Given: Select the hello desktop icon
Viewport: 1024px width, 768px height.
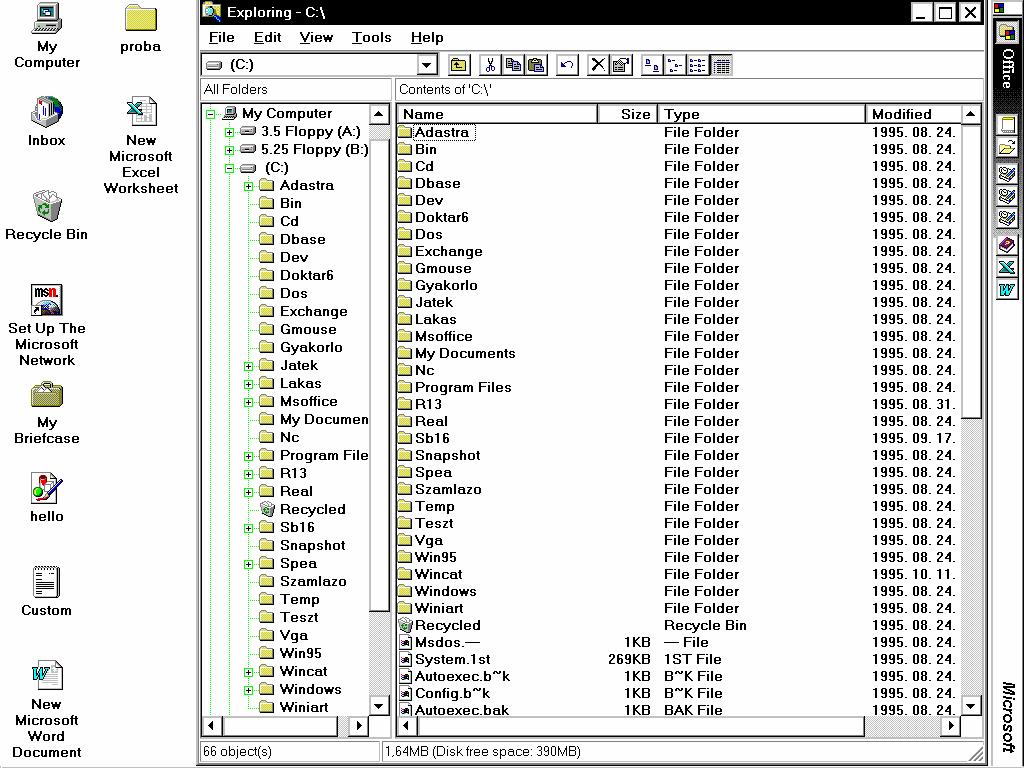Looking at the screenshot, I should (46, 497).
